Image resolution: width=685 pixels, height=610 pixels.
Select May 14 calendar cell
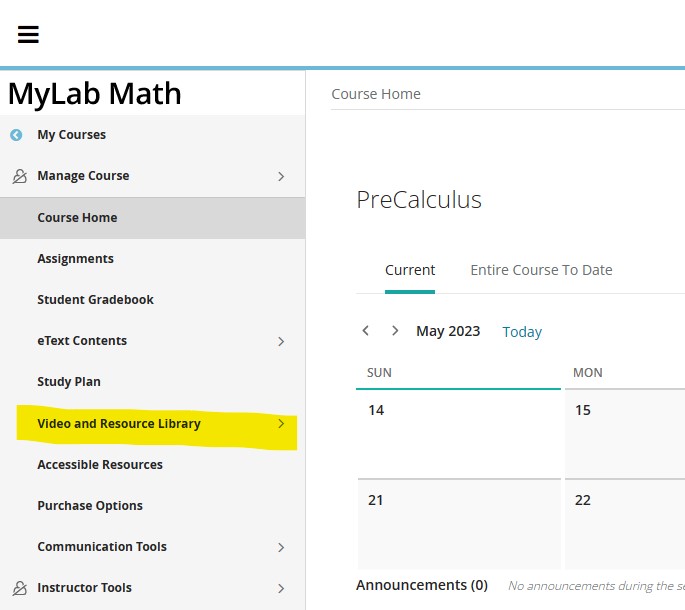pos(458,433)
